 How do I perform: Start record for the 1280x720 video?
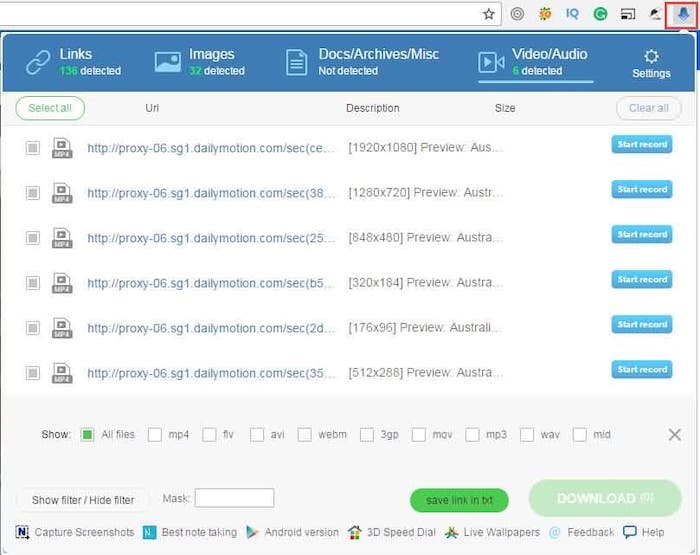coord(642,189)
